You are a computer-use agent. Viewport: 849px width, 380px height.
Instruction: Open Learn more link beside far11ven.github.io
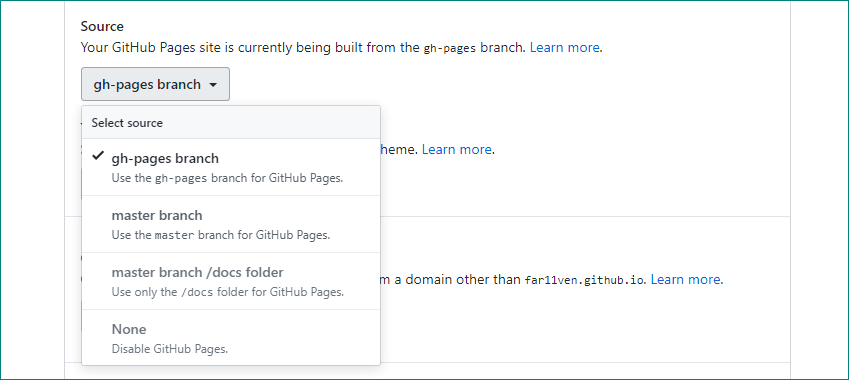(685, 279)
